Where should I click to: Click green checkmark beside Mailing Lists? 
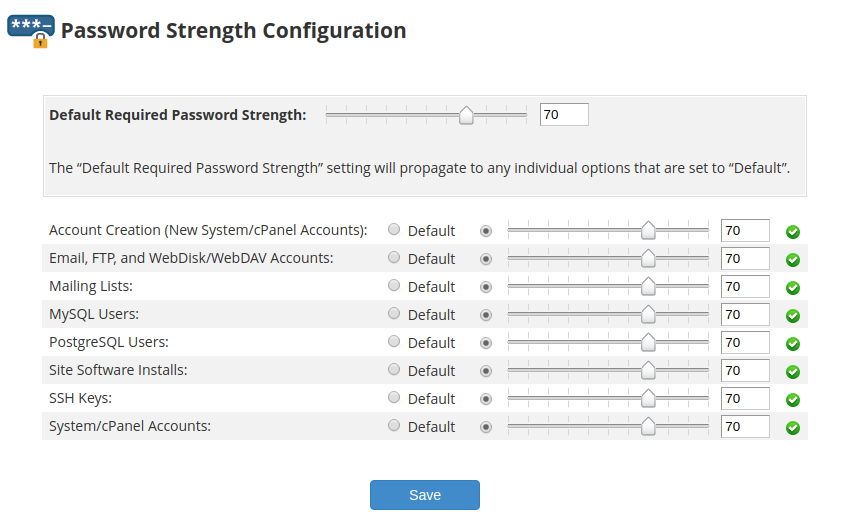pyautogui.click(x=793, y=288)
